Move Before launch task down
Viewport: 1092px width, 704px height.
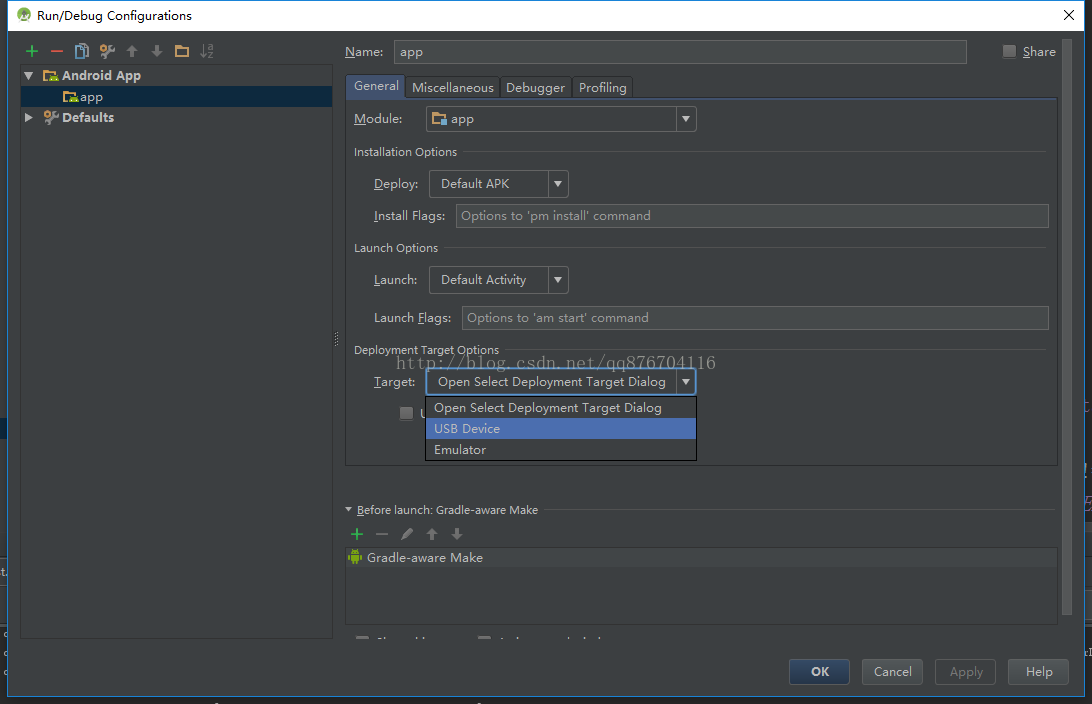point(457,534)
